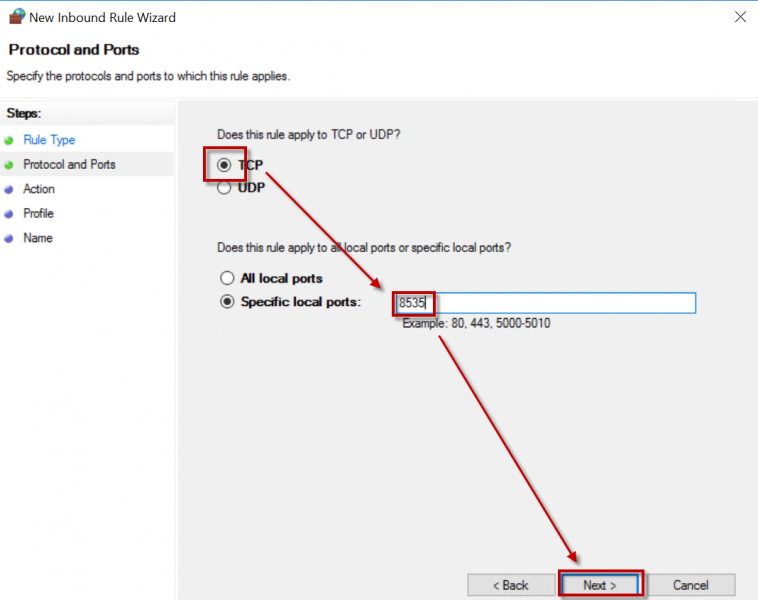Click the port field containing 8535
The image size is (758, 600).
tap(545, 303)
